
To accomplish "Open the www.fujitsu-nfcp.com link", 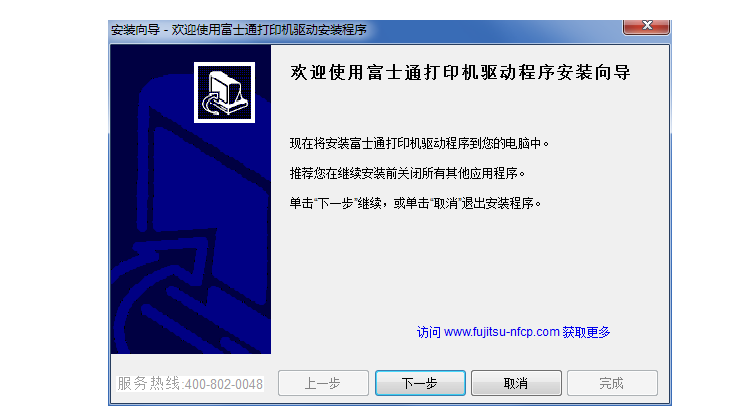I will coord(502,332).
